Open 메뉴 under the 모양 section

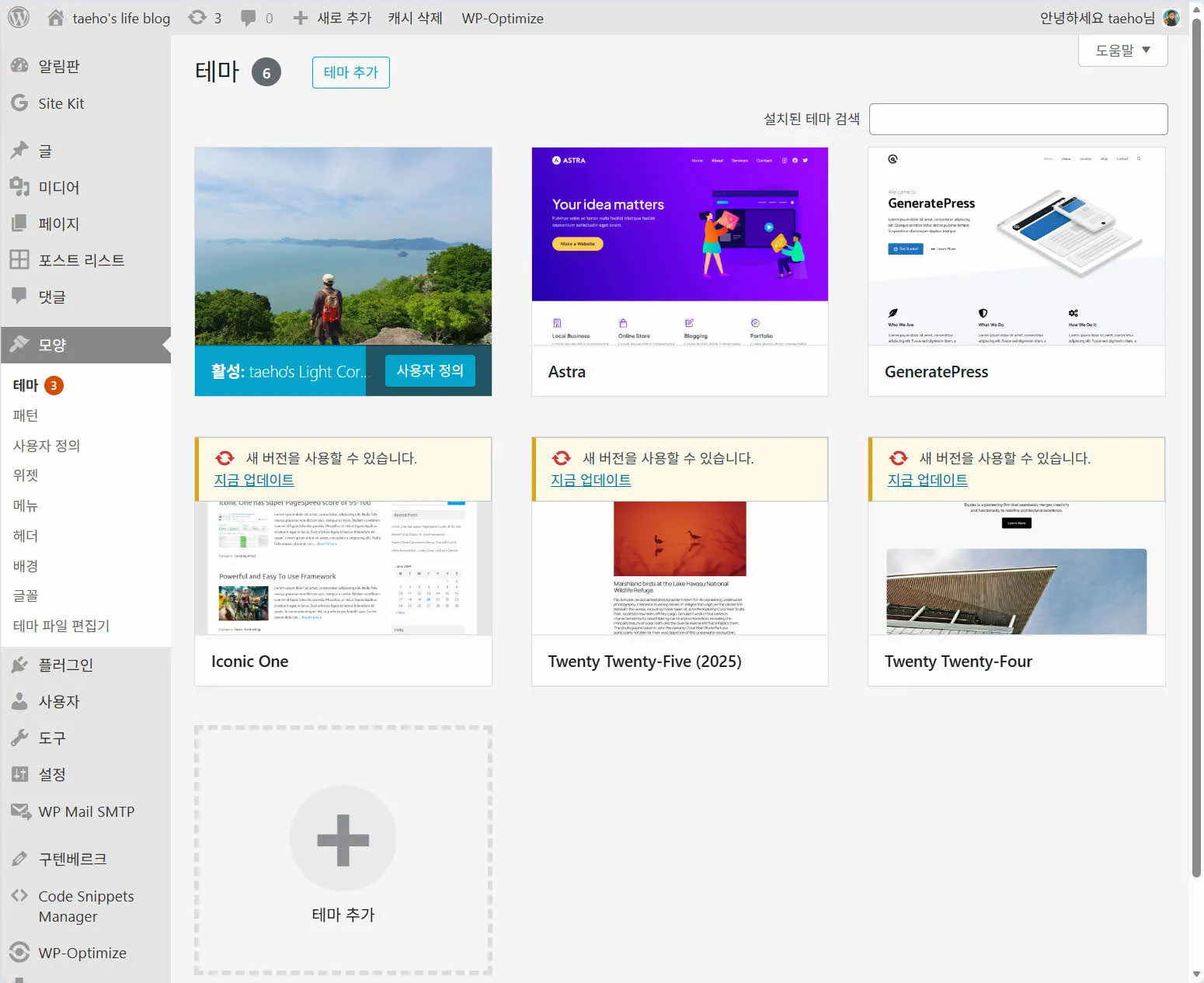pyautogui.click(x=26, y=505)
